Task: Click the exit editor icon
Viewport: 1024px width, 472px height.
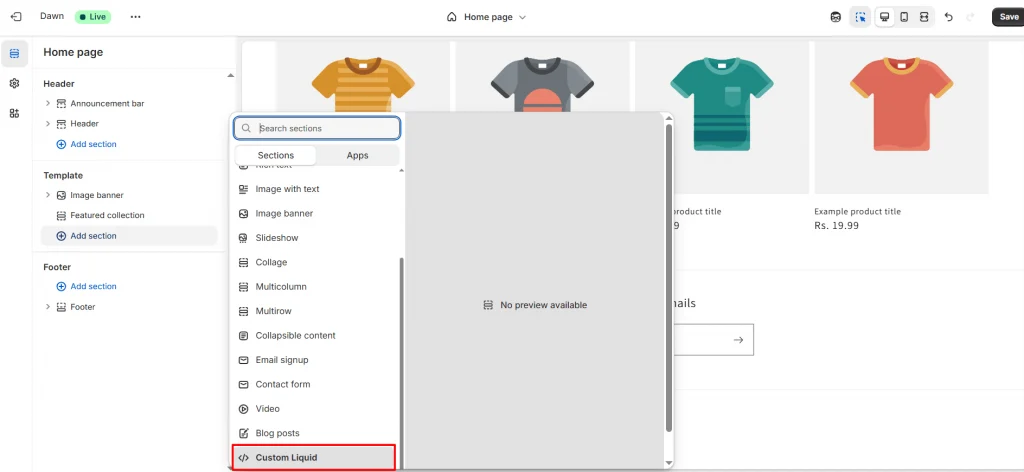Action: tap(15, 17)
